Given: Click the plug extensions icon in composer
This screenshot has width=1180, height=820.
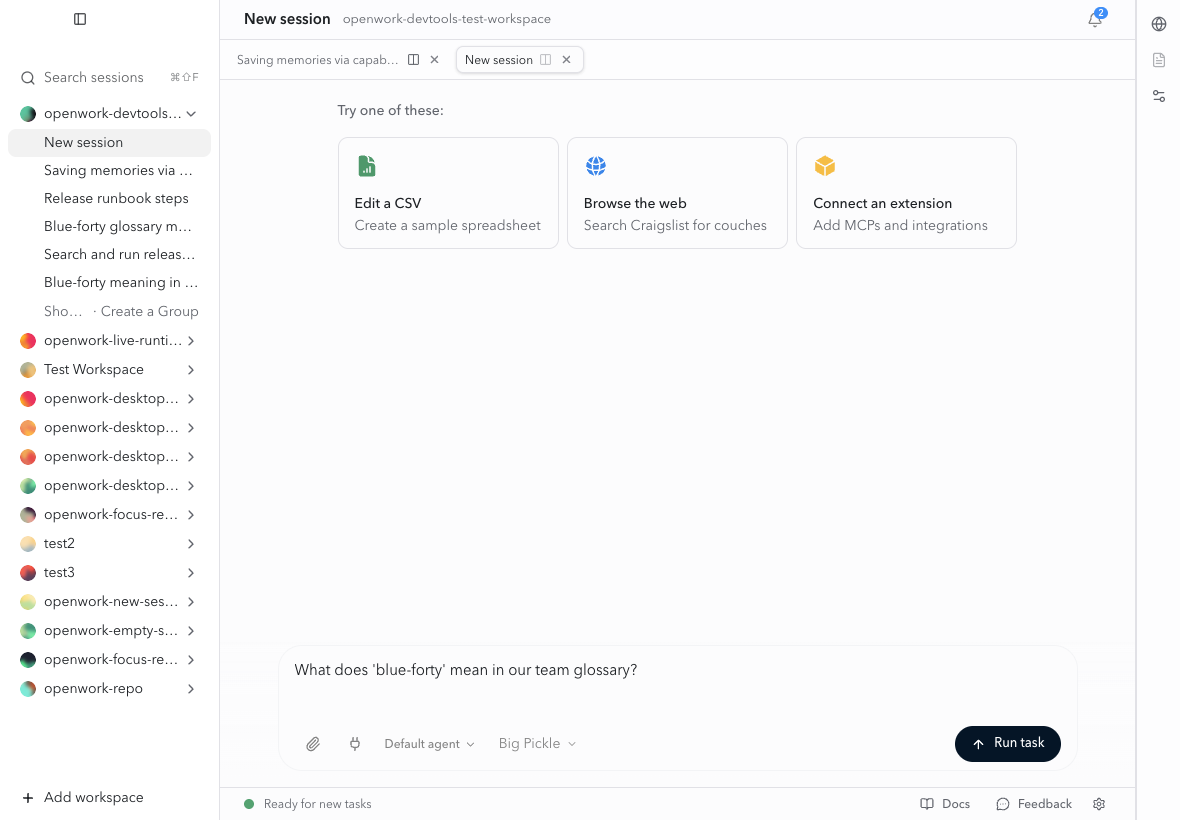Looking at the screenshot, I should point(355,744).
